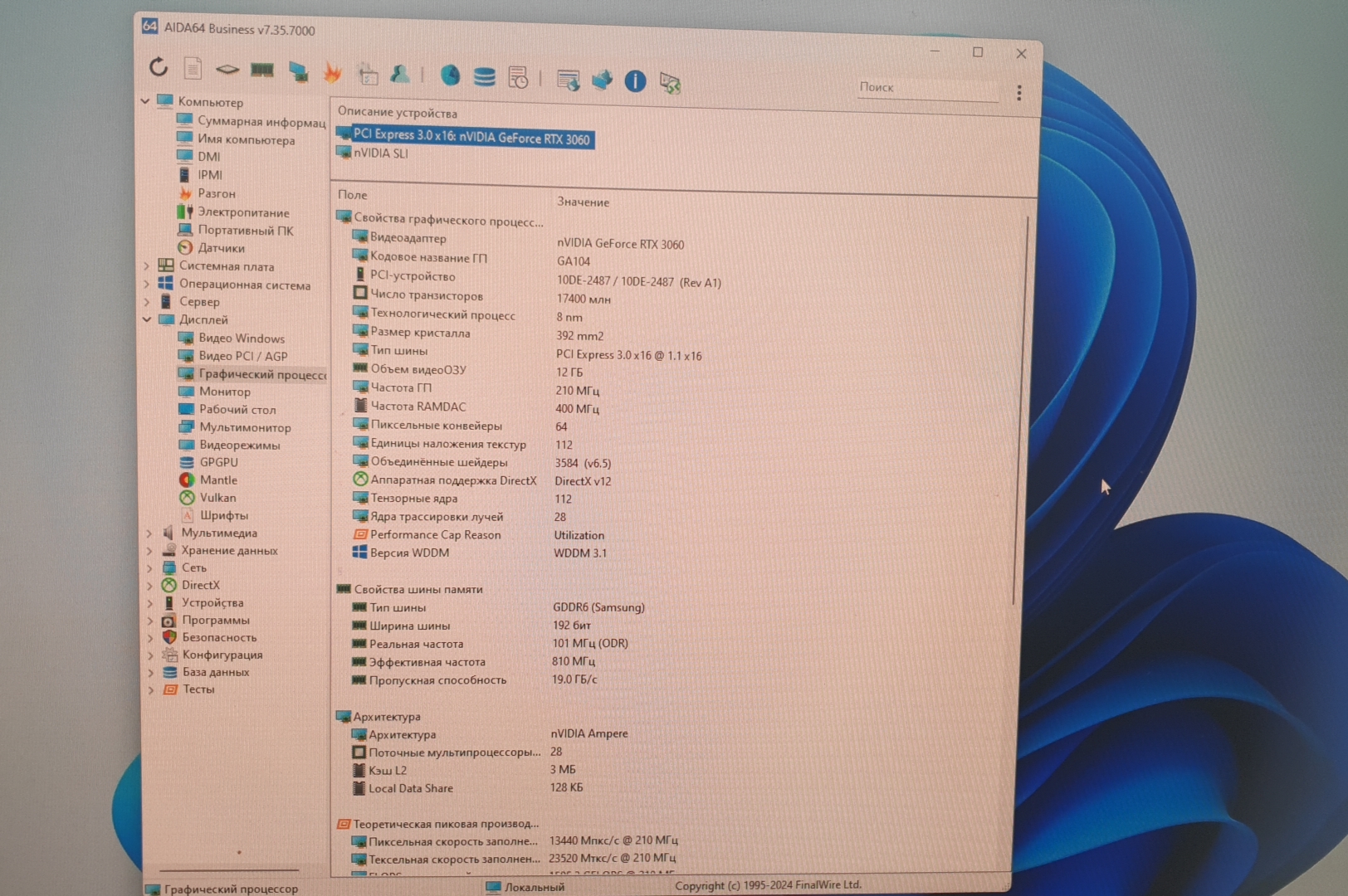Open the Монитор tree item
This screenshot has height=896, width=1348.
point(215,392)
